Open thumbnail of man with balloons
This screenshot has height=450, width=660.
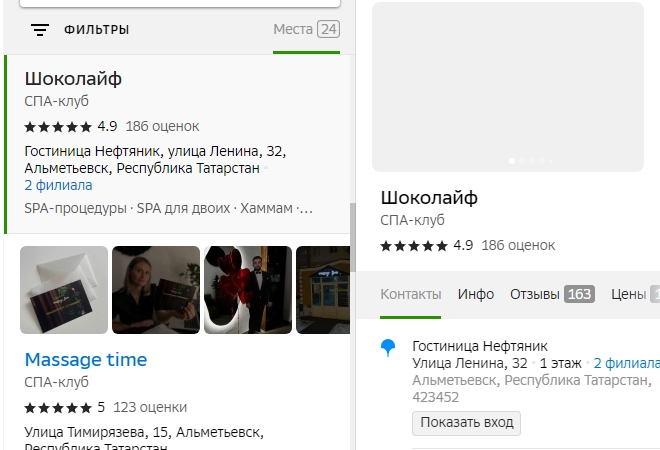click(247, 290)
